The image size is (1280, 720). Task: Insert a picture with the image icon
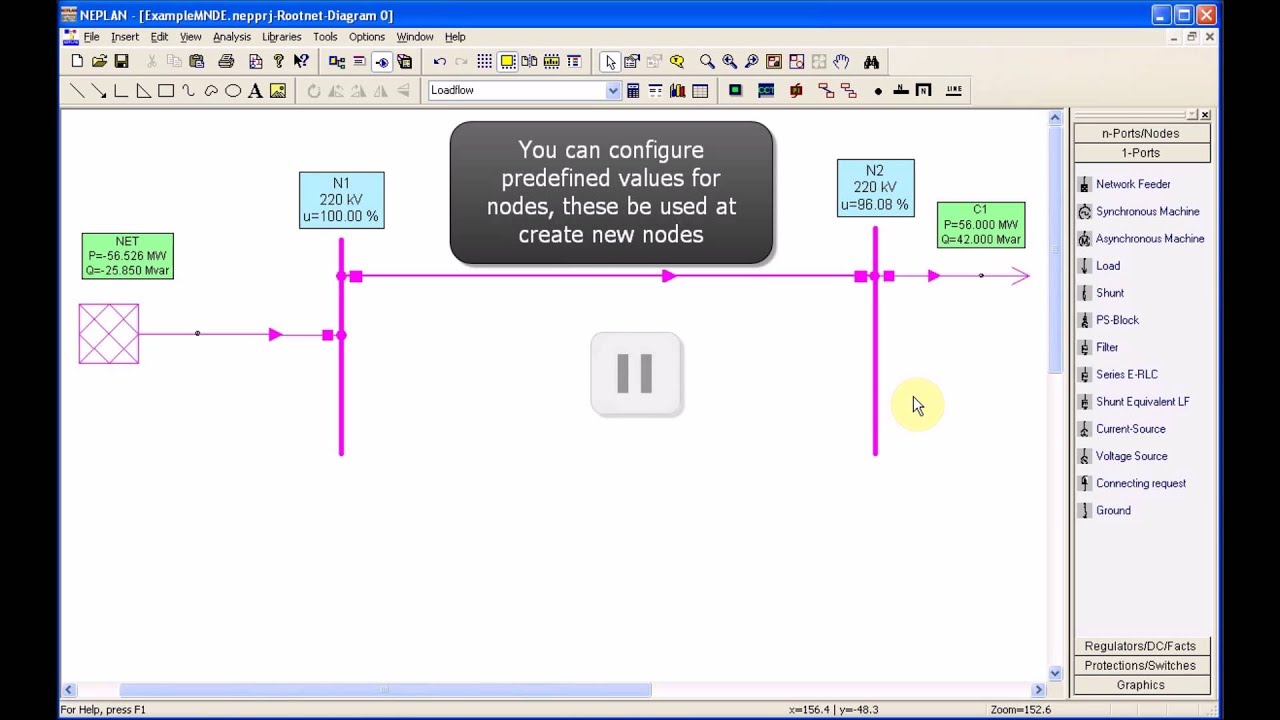tap(278, 91)
